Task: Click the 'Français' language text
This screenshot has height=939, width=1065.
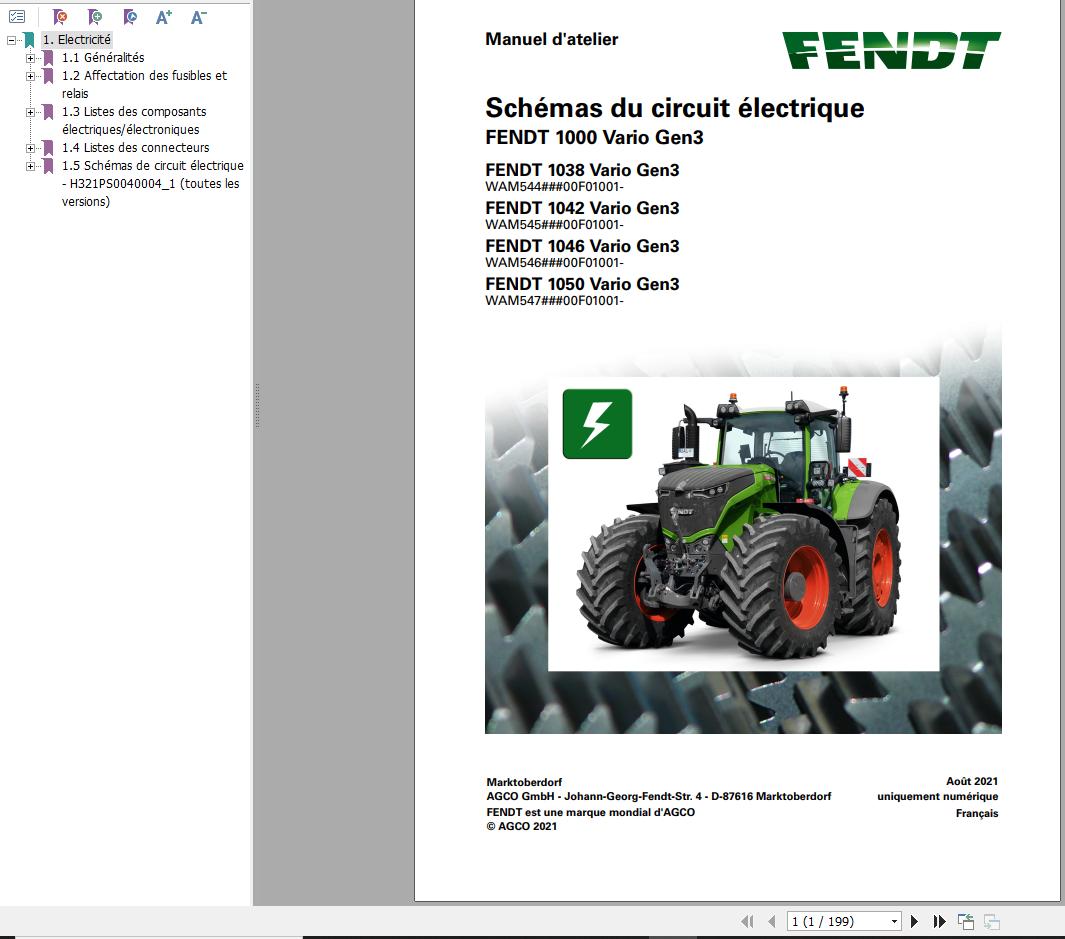Action: (x=977, y=813)
